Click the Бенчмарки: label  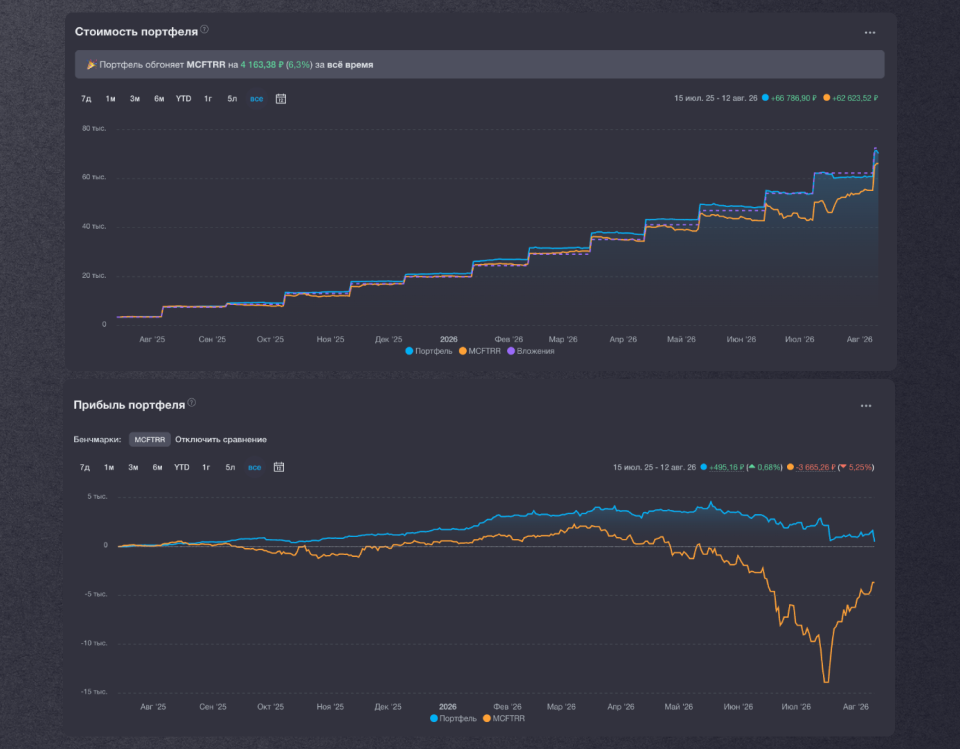click(x=97, y=440)
